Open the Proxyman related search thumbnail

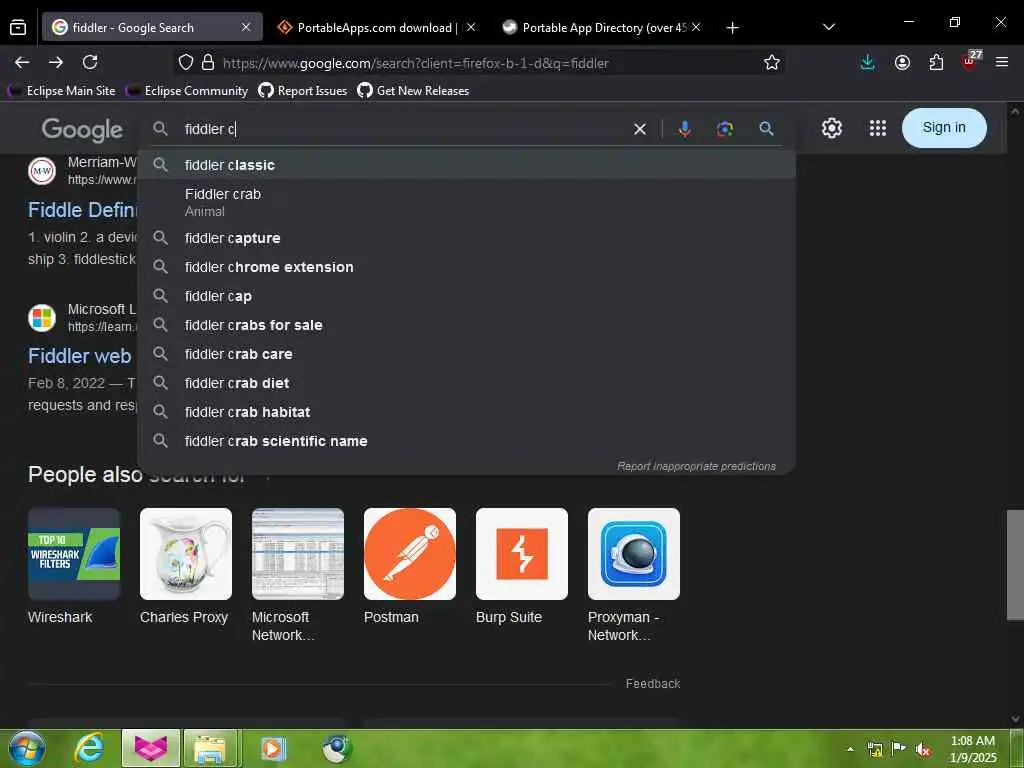(x=633, y=554)
